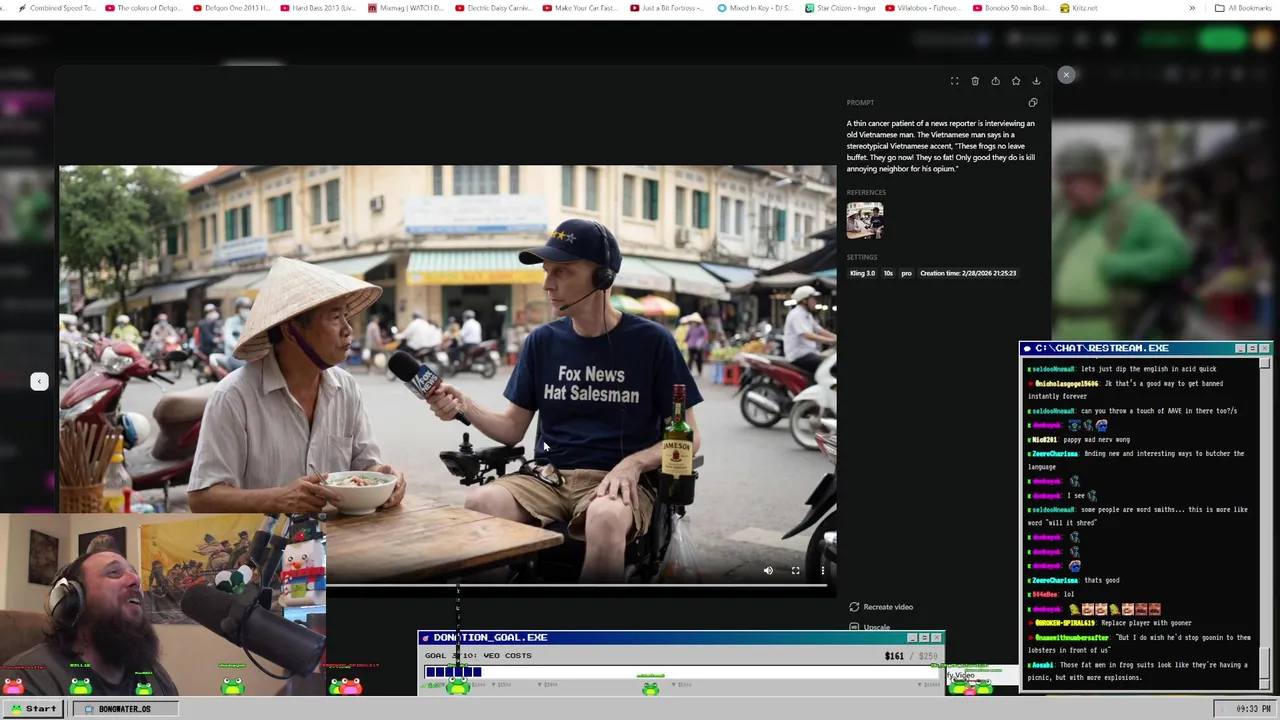Viewport: 1280px width, 720px height.
Task: Expand hidden bookmarks chevron
Action: [x=1191, y=8]
